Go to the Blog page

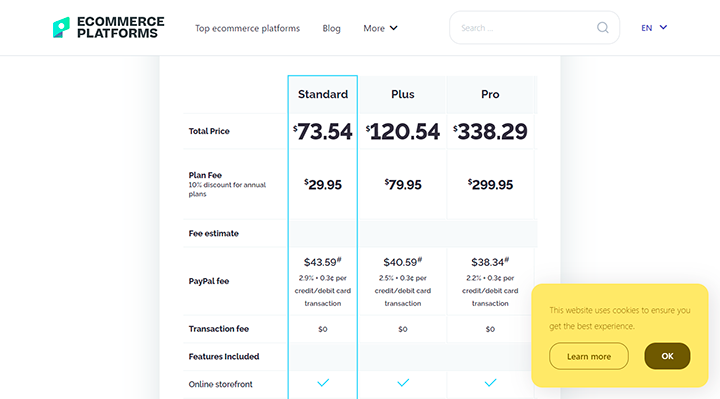tap(331, 28)
